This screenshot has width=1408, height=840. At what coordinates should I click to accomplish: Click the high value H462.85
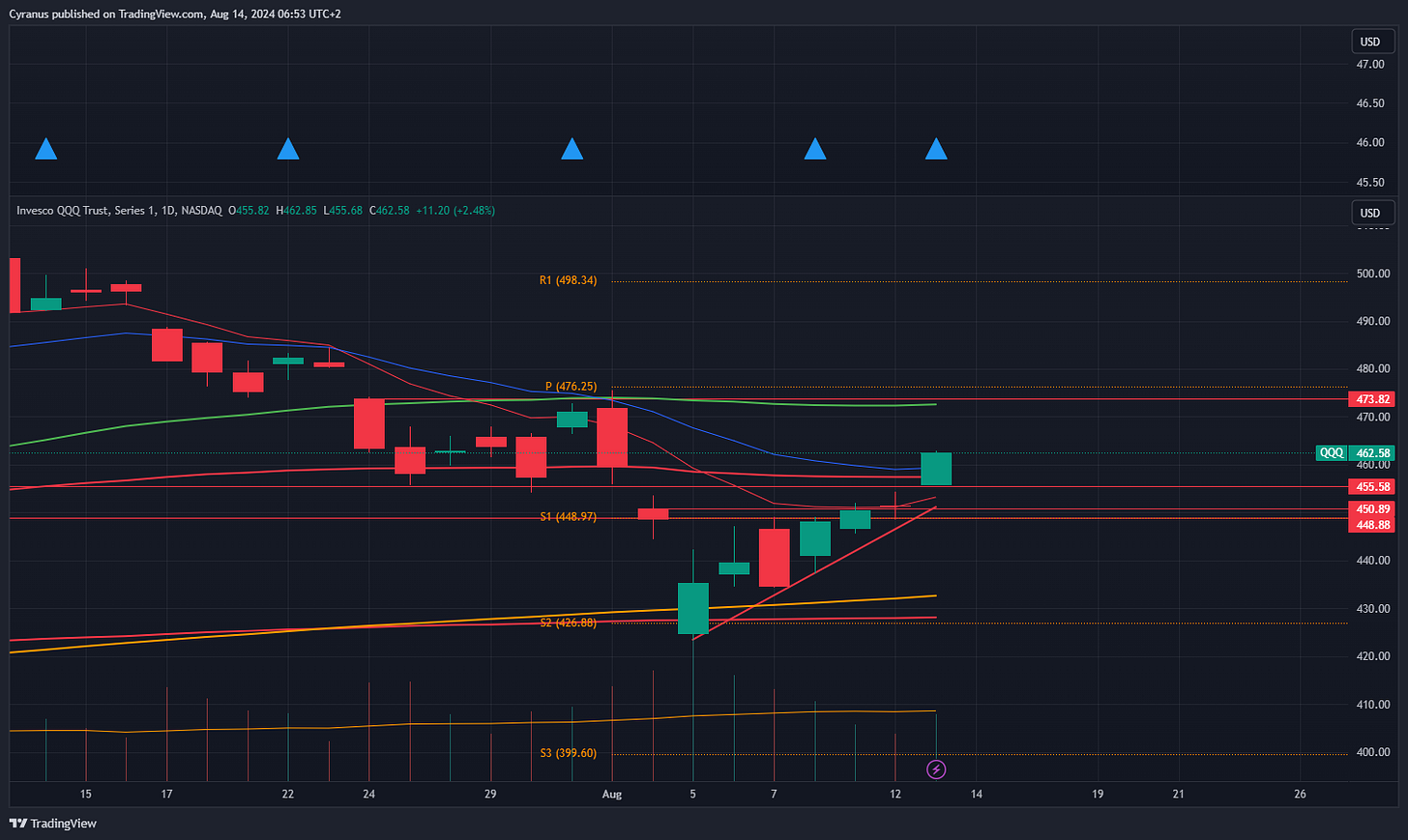click(x=297, y=210)
